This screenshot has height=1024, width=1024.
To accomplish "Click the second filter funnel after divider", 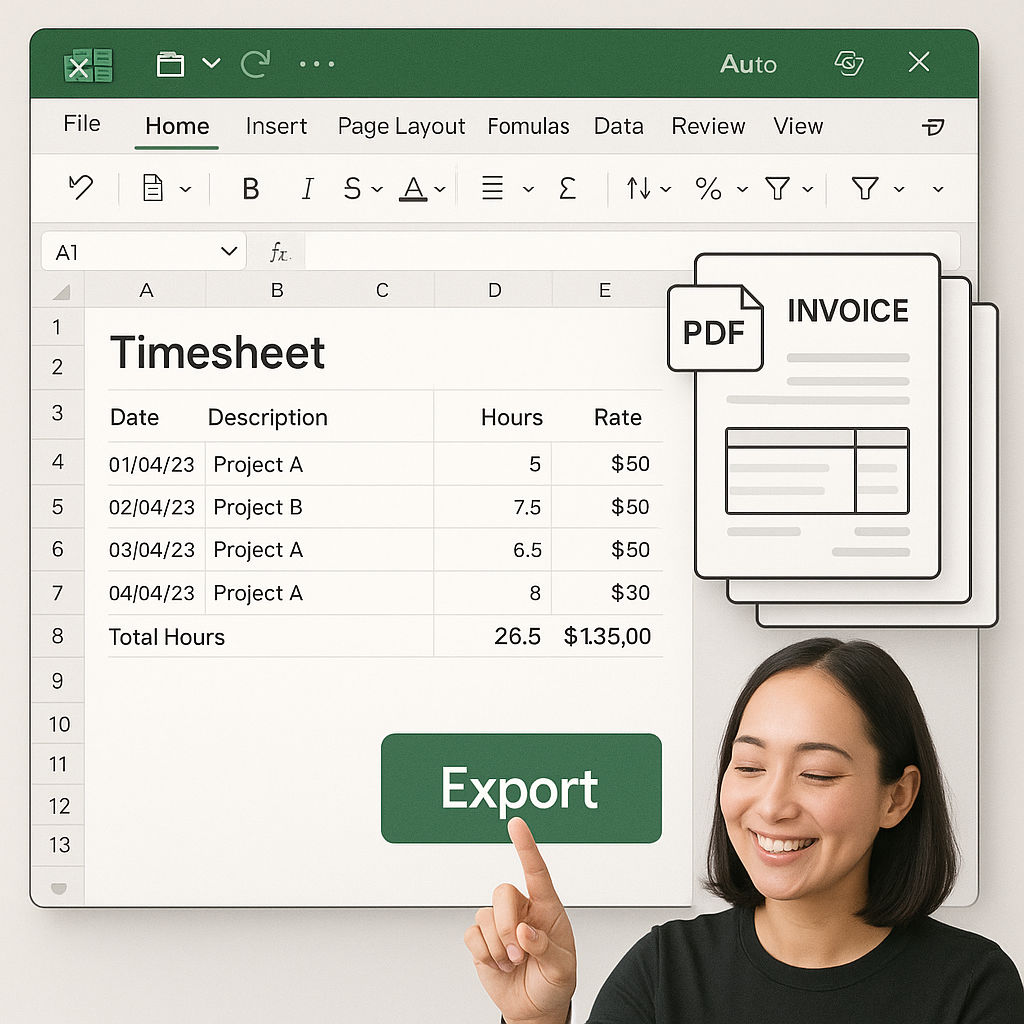I will click(x=865, y=189).
